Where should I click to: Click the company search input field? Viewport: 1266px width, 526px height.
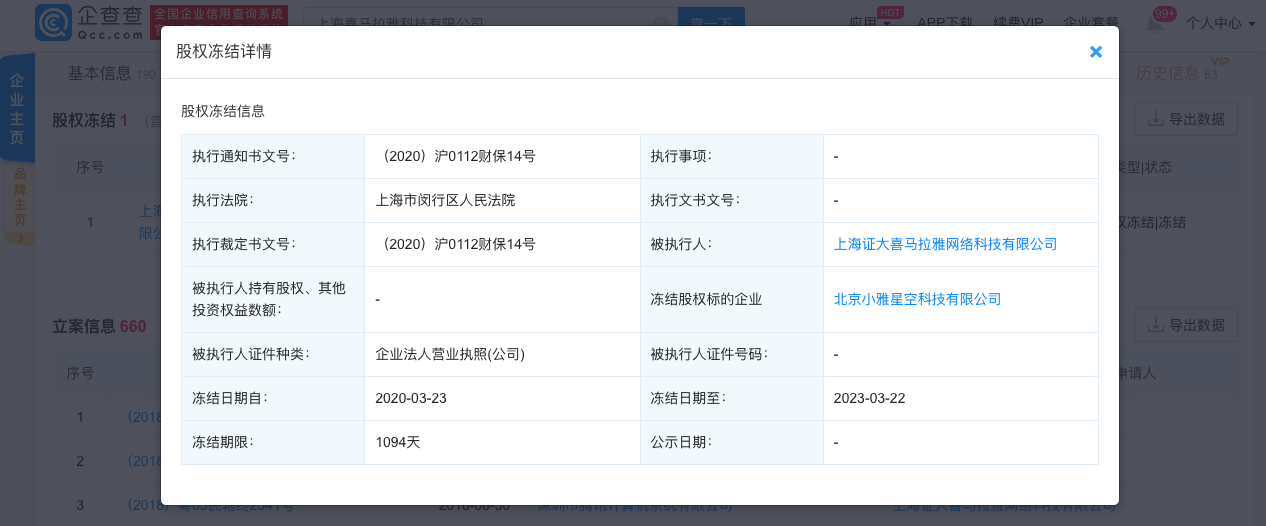pos(488,22)
